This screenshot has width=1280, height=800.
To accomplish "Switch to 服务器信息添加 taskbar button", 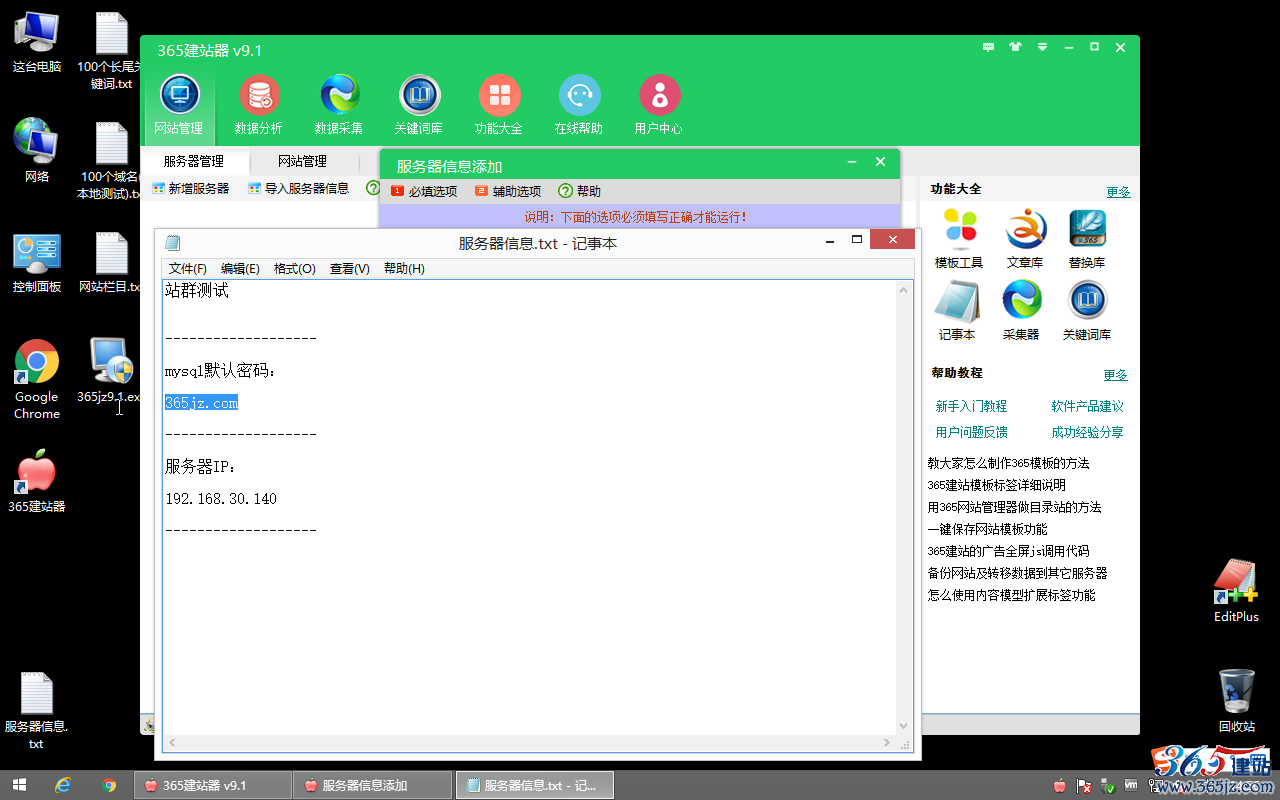I will pos(372,785).
